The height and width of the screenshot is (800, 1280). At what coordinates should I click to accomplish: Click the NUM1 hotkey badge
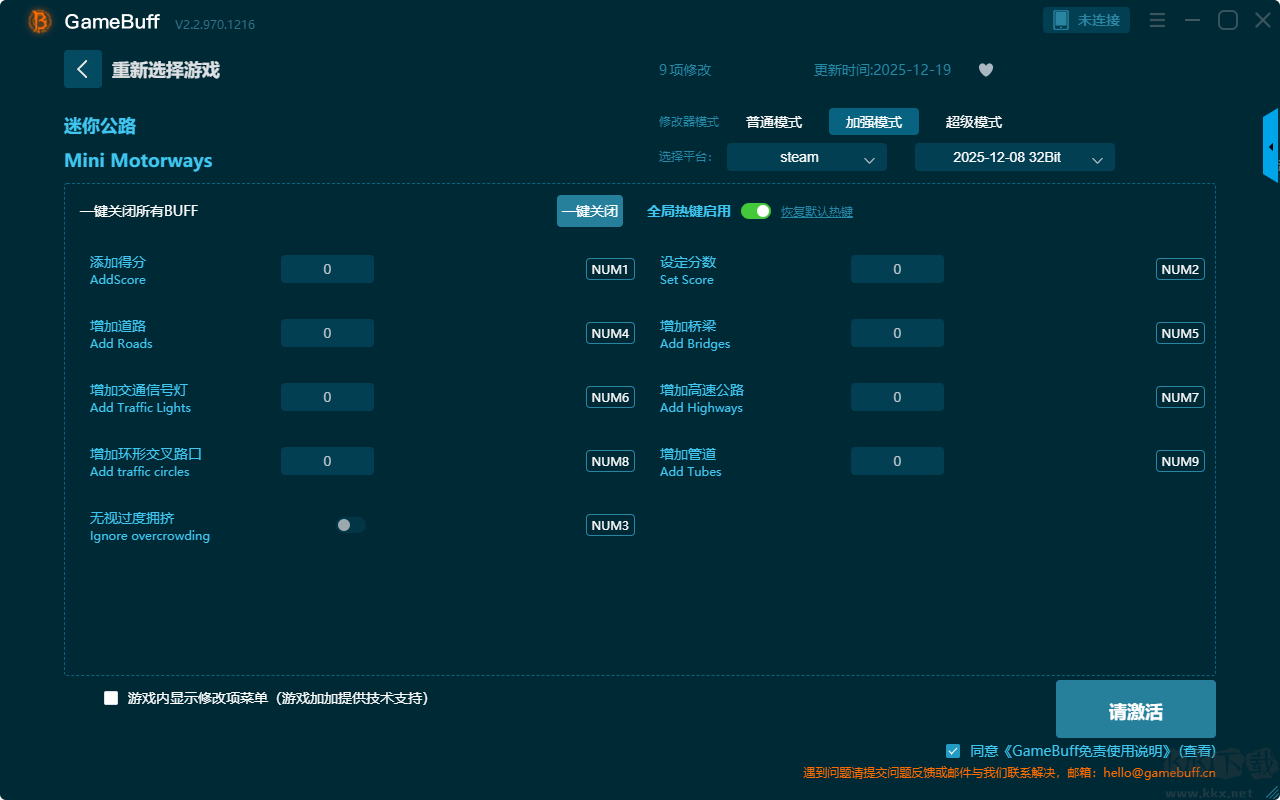610,269
